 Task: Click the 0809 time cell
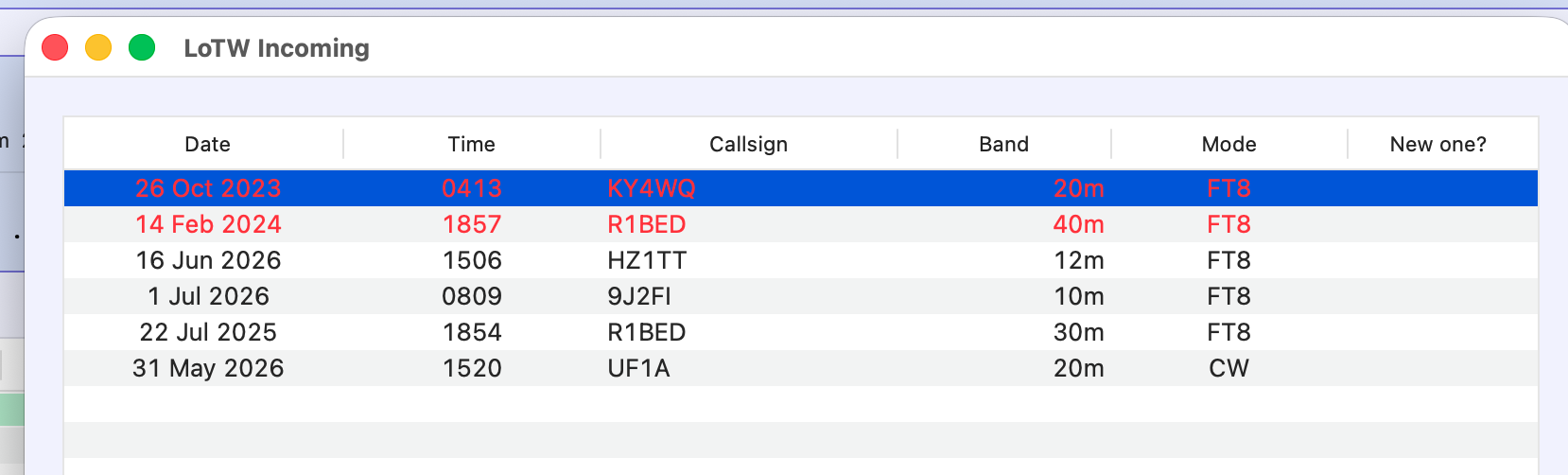(472, 296)
